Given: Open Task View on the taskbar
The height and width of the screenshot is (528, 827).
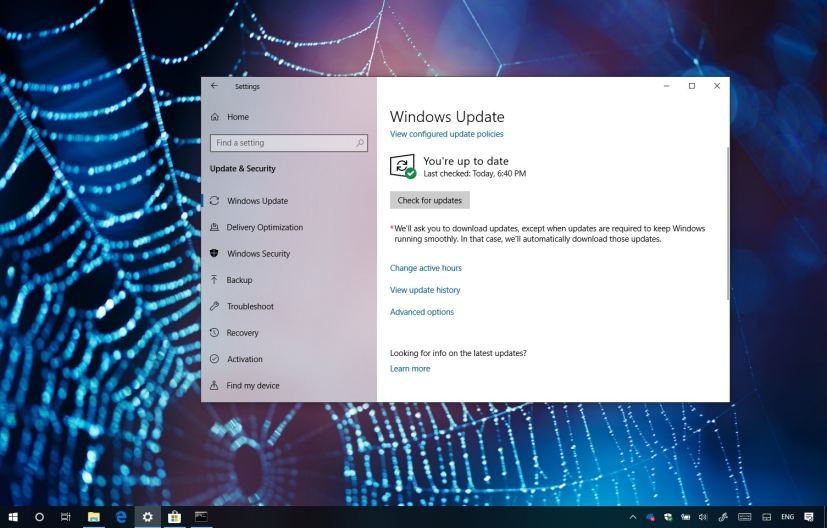Looking at the screenshot, I should tap(66, 517).
